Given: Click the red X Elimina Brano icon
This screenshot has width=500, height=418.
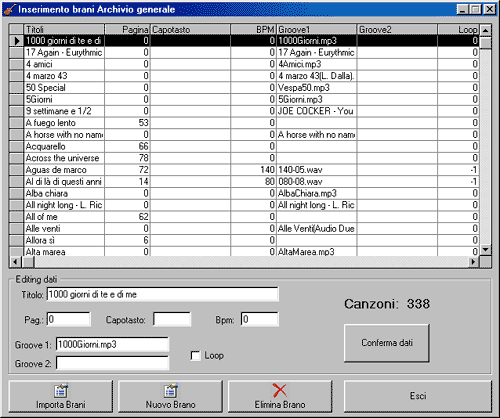Looking at the screenshot, I should [x=279, y=390].
